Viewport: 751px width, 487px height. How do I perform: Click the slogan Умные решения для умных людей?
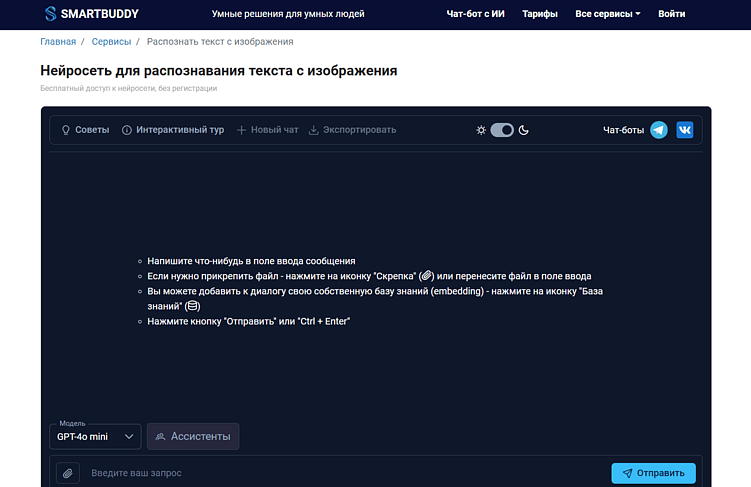tap(288, 14)
